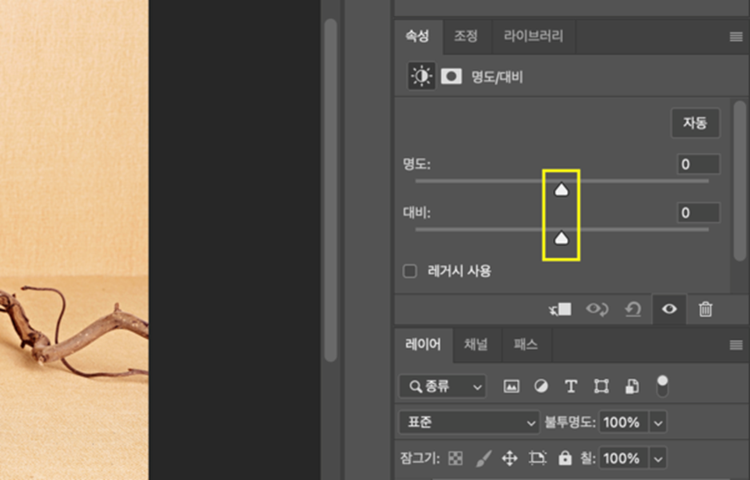Open 표준 blend mode dropdown
Viewport: 750px width, 480px height.
tap(469, 423)
